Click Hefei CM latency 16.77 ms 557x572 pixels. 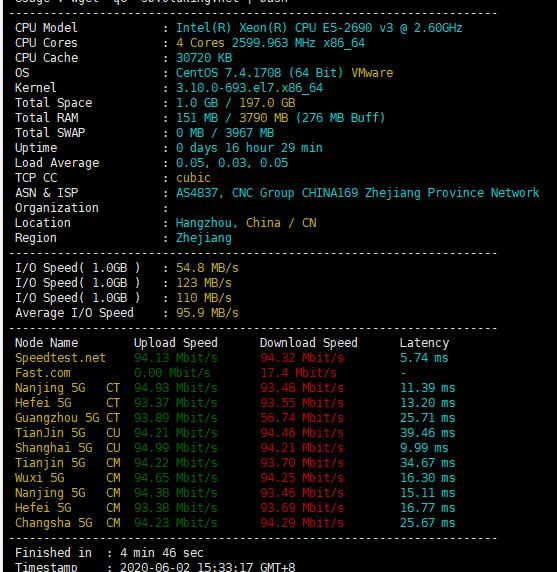tap(428, 507)
